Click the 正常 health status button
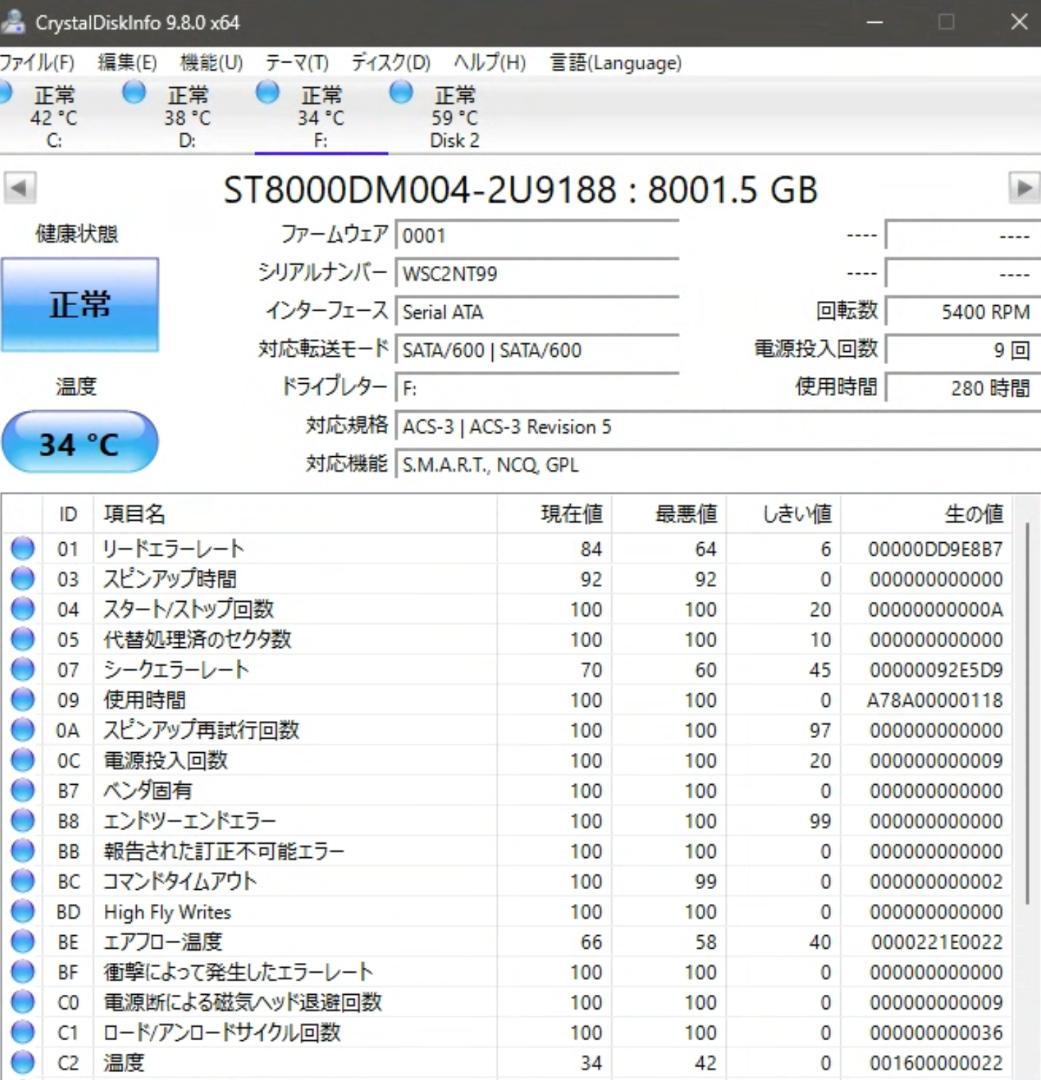This screenshot has width=1041, height=1080. pyautogui.click(x=80, y=304)
